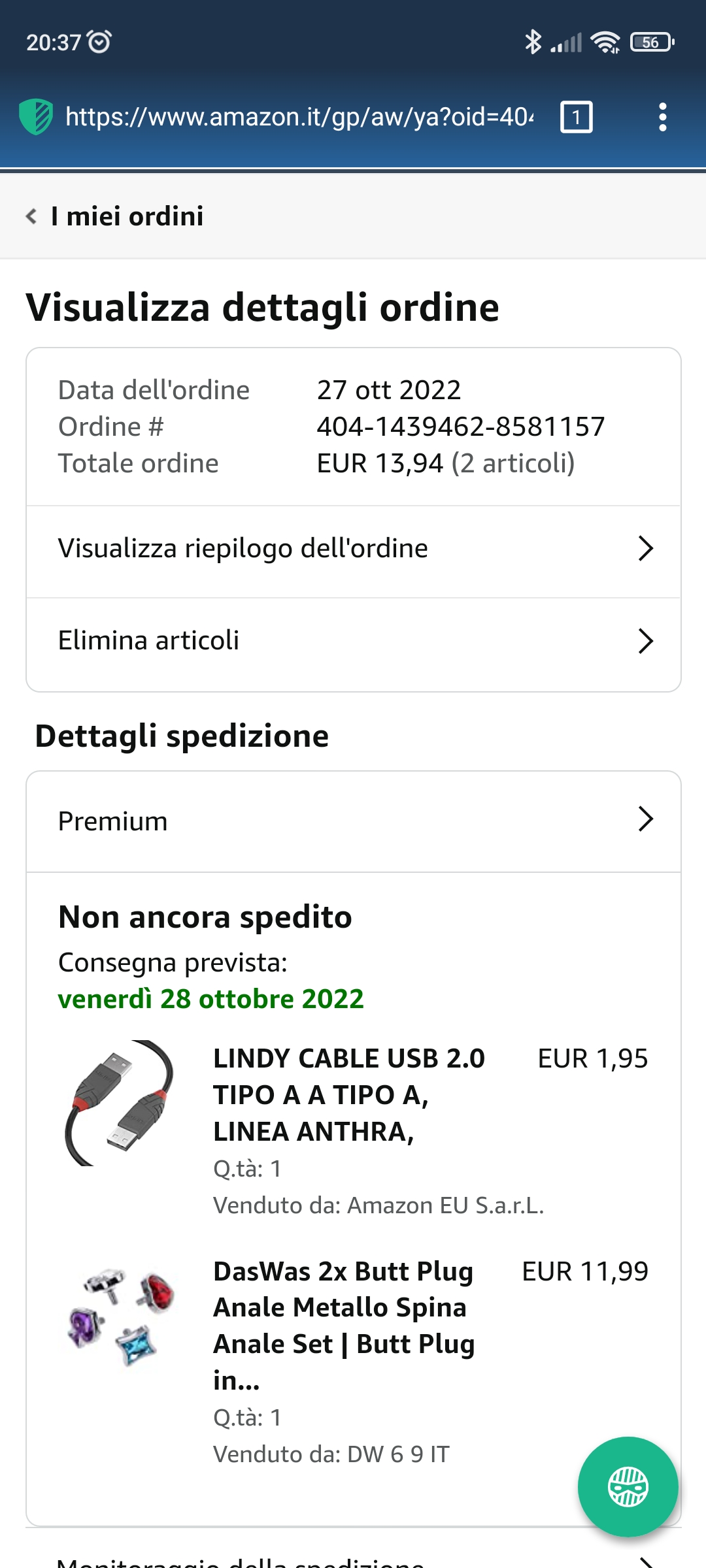
Task: Expand Visualizza riepilogo dell'ordine chevron
Action: 645,549
